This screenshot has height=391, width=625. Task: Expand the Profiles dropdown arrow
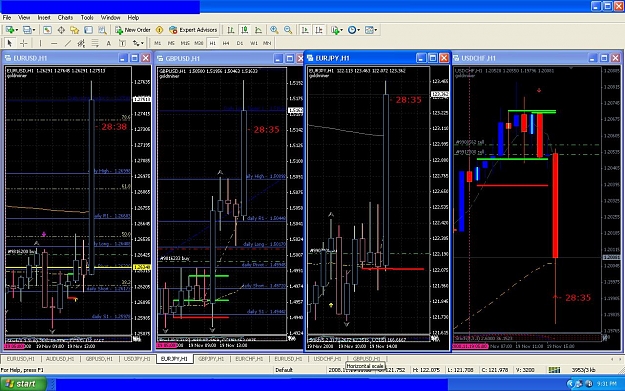click(34, 30)
